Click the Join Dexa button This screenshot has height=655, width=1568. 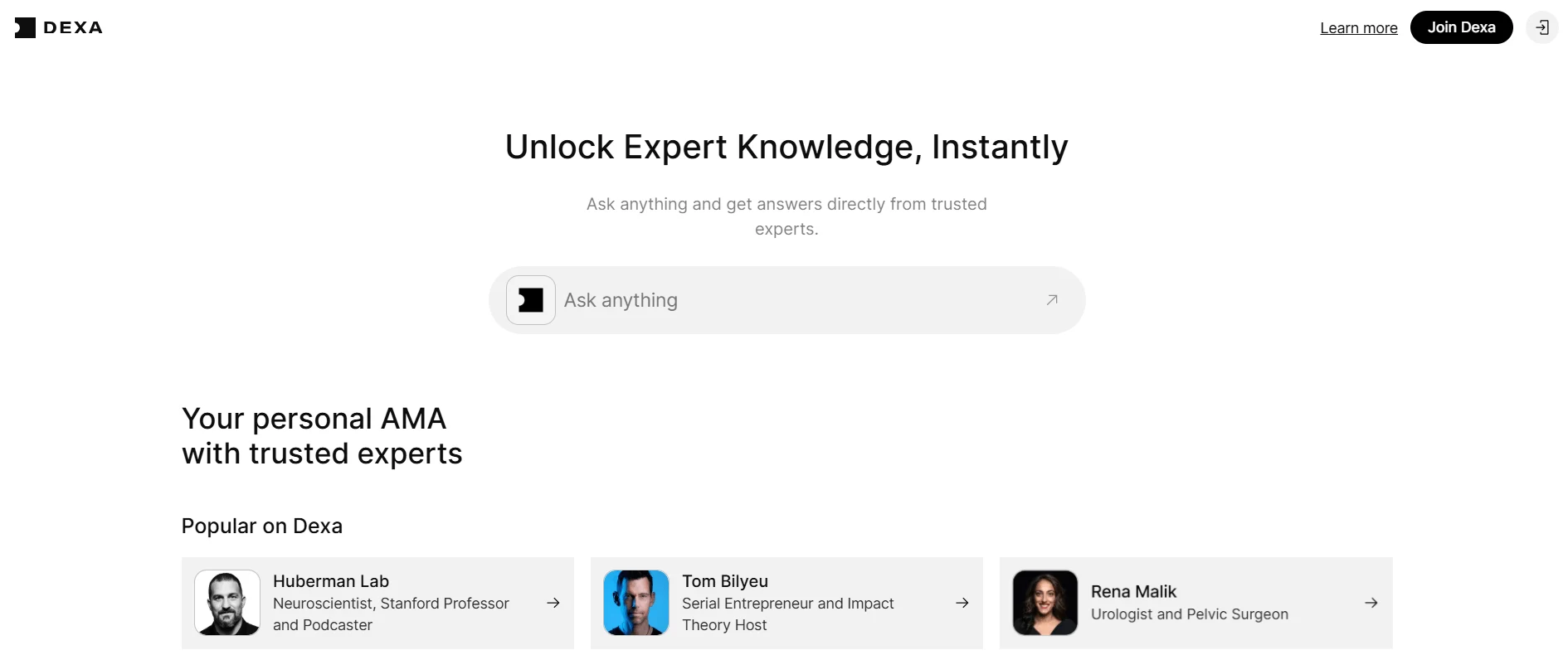click(1461, 27)
